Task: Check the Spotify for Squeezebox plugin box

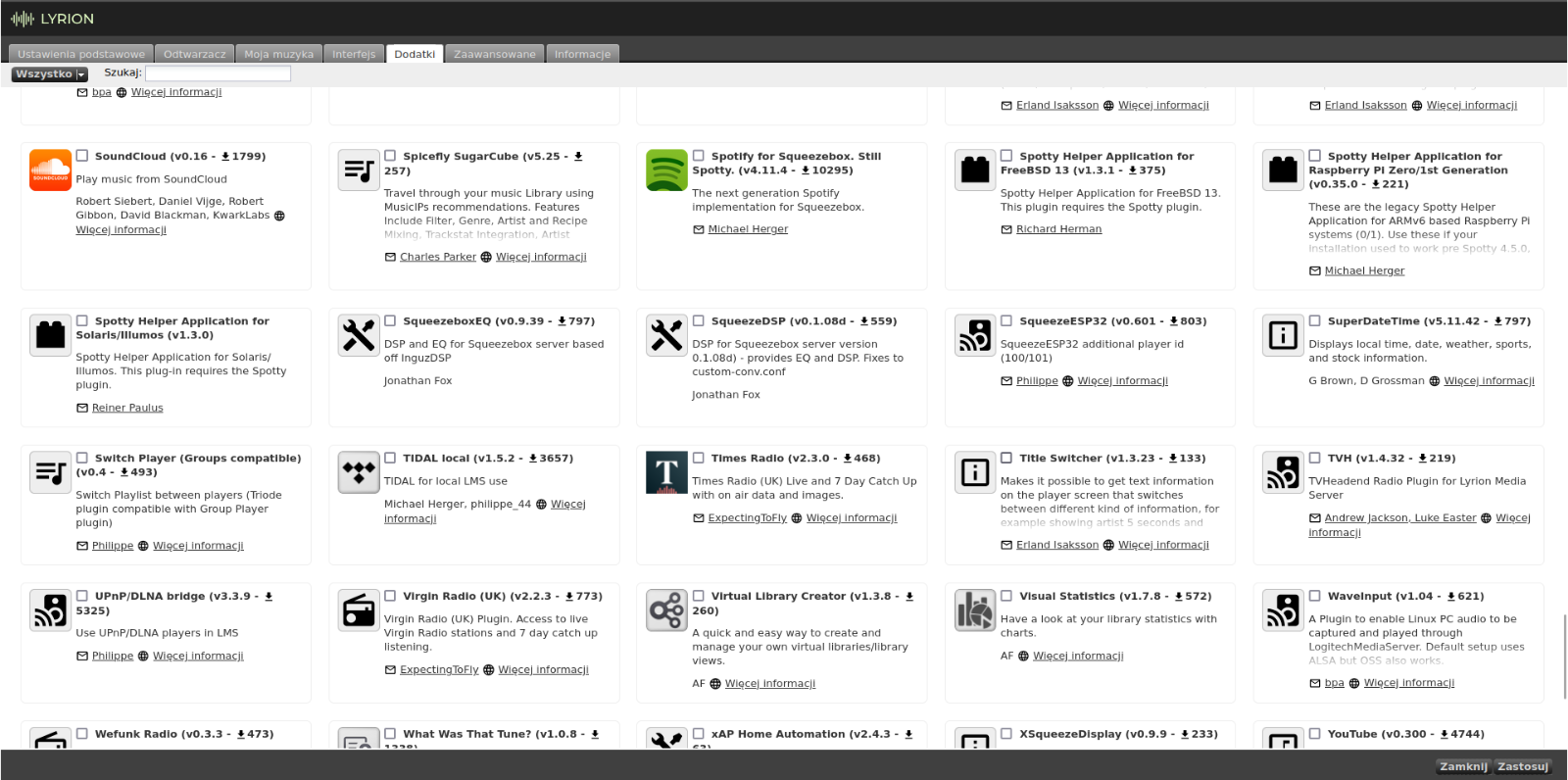Action: click(x=699, y=156)
